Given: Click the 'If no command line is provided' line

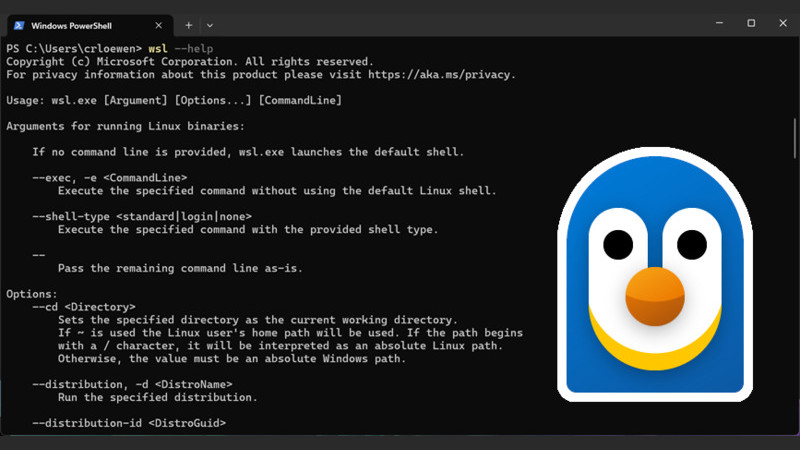Looking at the screenshot, I should [x=248, y=152].
